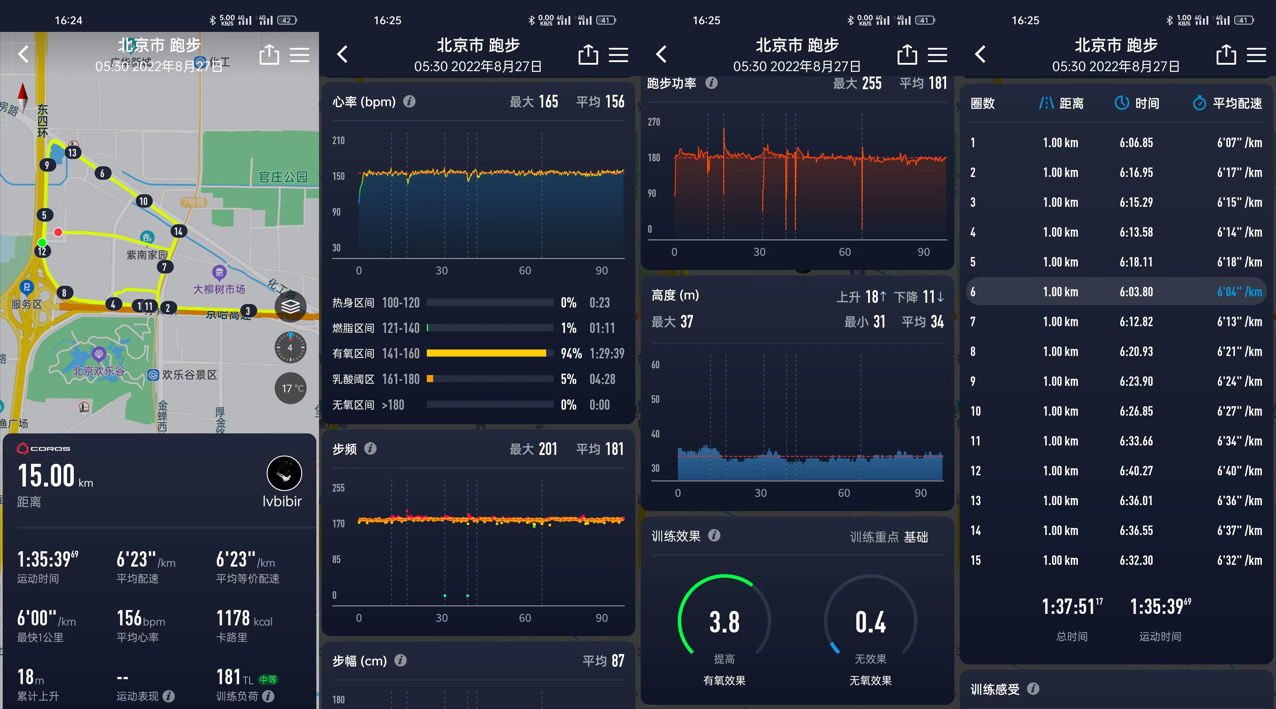Viewport: 1276px width, 709px height.
Task: Tap the compass orientation button on map
Action: pyautogui.click(x=290, y=348)
